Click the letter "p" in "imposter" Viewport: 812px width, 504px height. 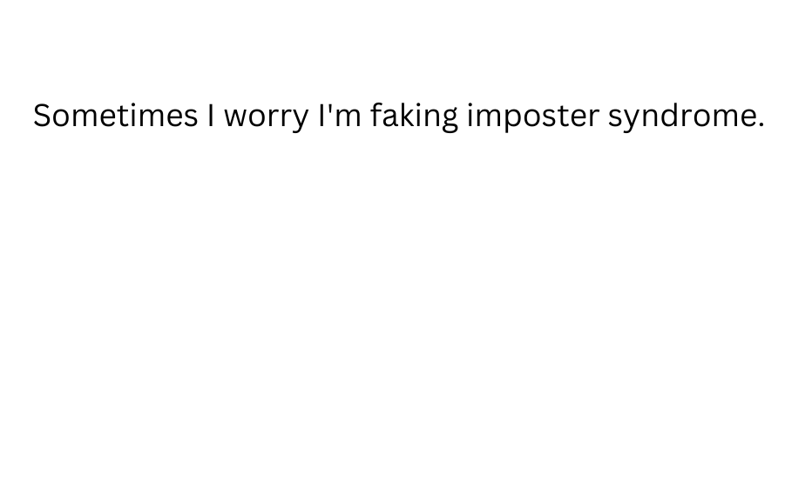point(514,120)
